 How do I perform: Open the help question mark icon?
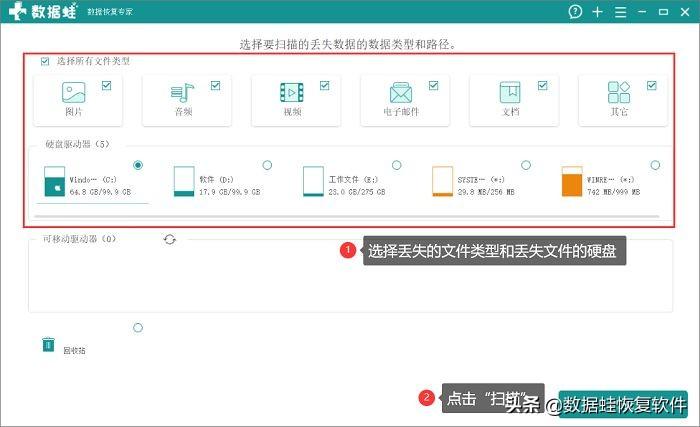(575, 12)
